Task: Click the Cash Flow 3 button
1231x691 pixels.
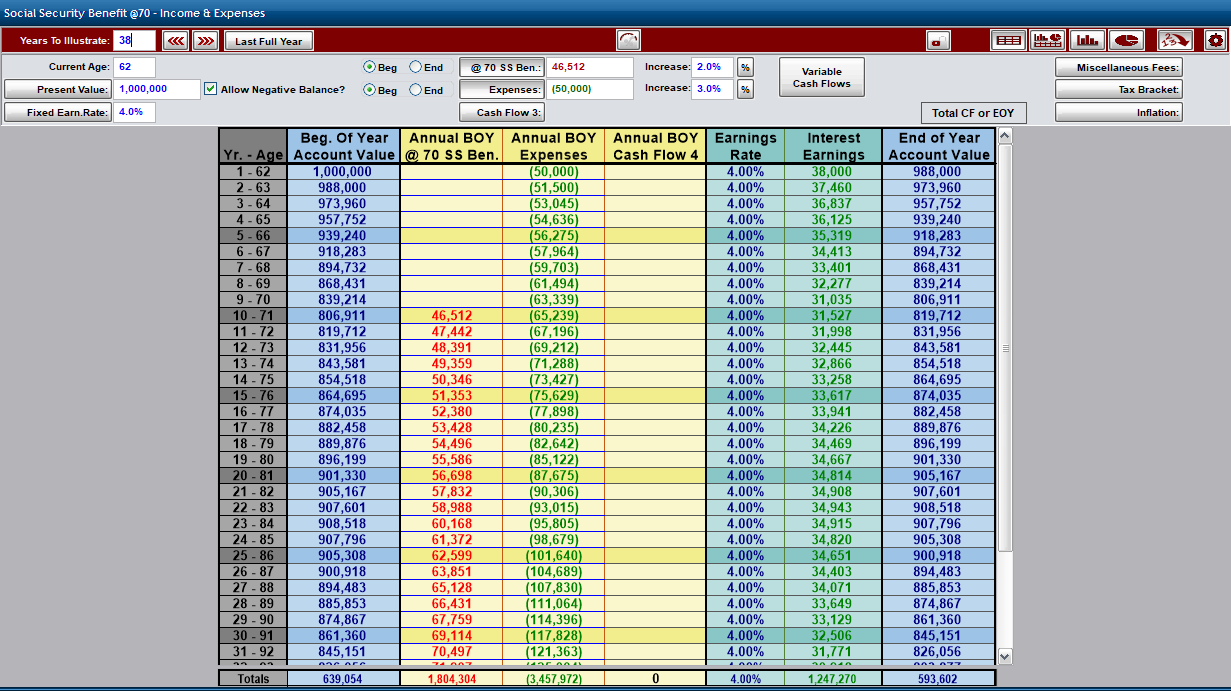Action: (502, 112)
